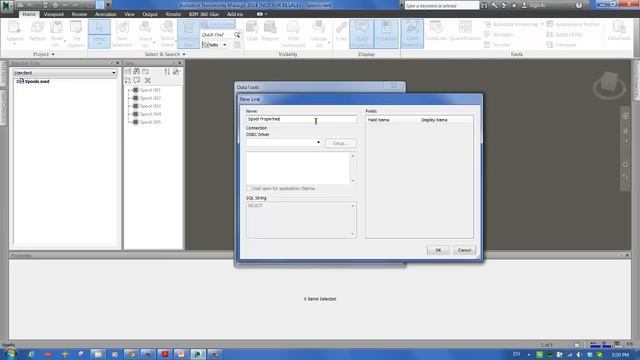
Task: Switch to the Render ribbon tab
Action: pos(173,14)
